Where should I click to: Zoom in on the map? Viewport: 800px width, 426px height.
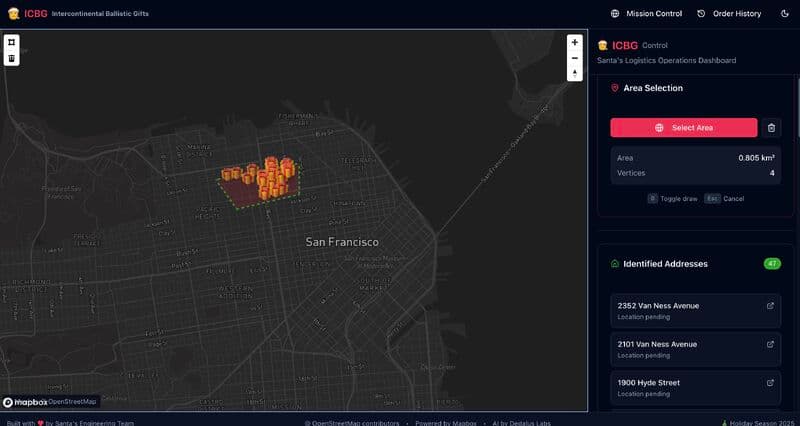(x=574, y=42)
